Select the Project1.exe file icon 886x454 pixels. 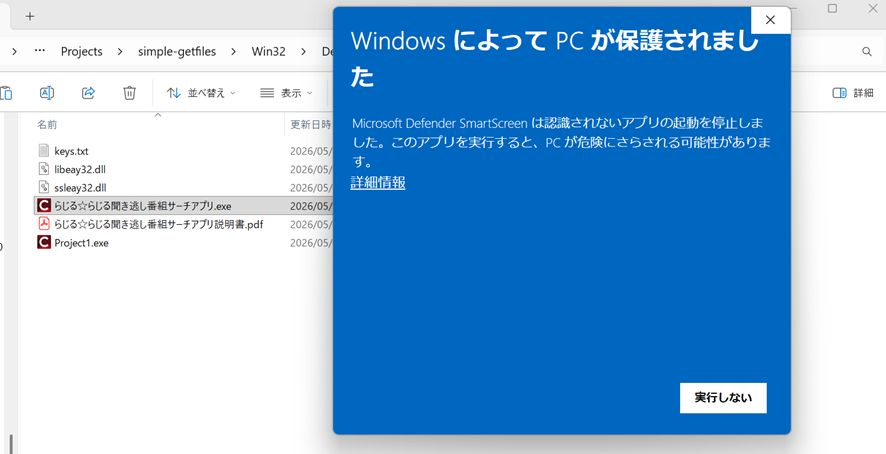pyautogui.click(x=44, y=243)
